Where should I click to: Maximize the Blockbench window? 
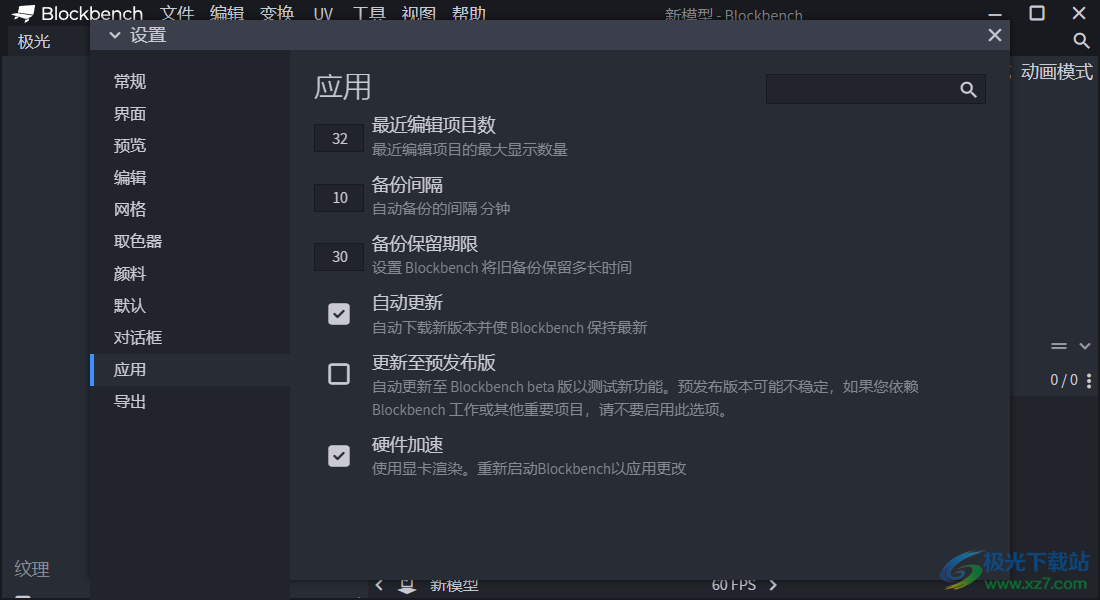click(x=1037, y=13)
